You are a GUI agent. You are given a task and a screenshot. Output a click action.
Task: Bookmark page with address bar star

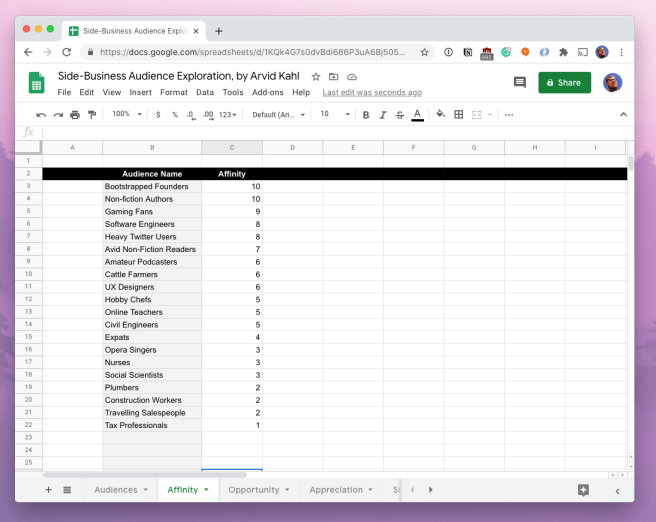(x=424, y=52)
